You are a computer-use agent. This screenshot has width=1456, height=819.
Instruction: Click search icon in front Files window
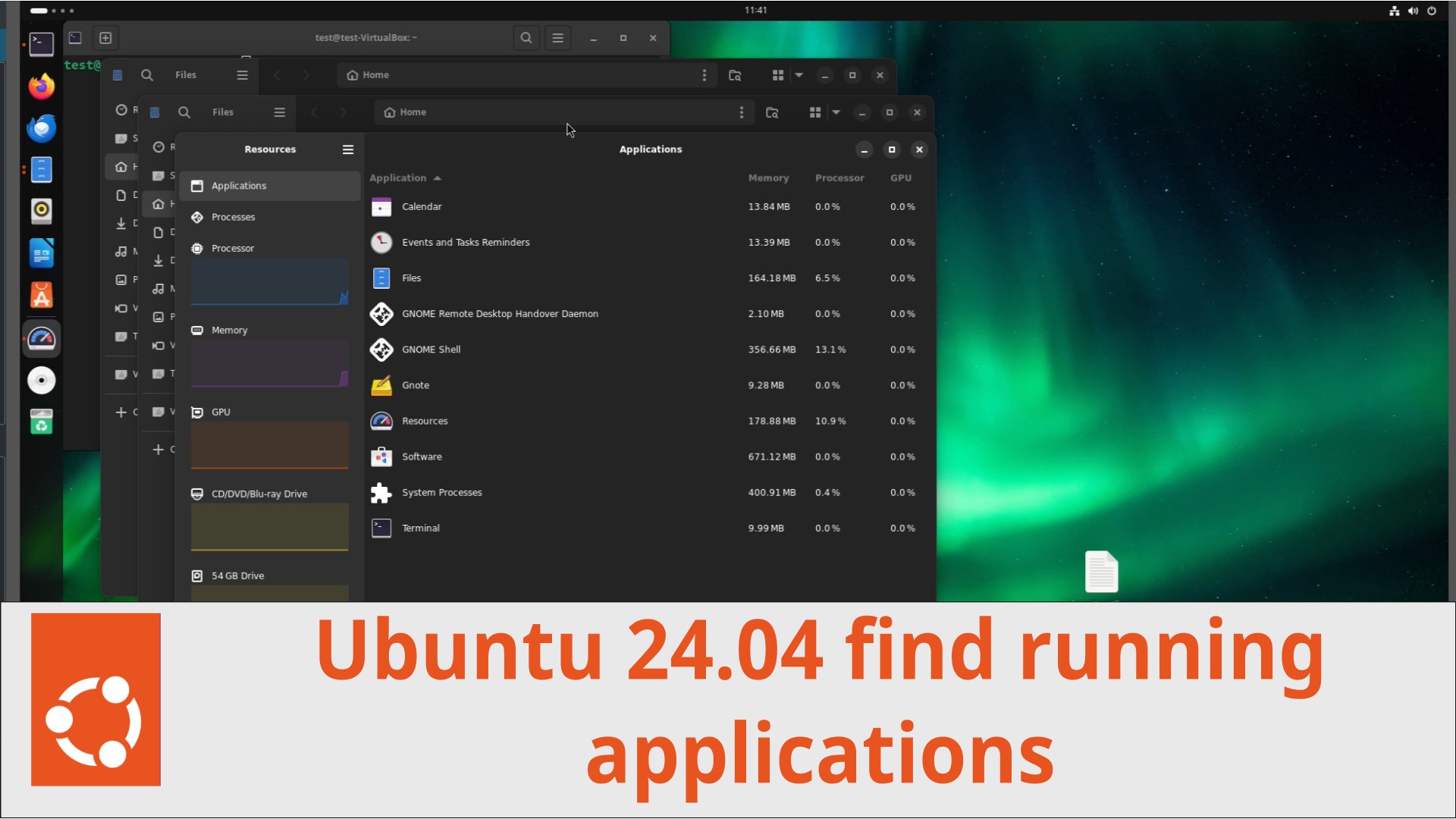(184, 112)
